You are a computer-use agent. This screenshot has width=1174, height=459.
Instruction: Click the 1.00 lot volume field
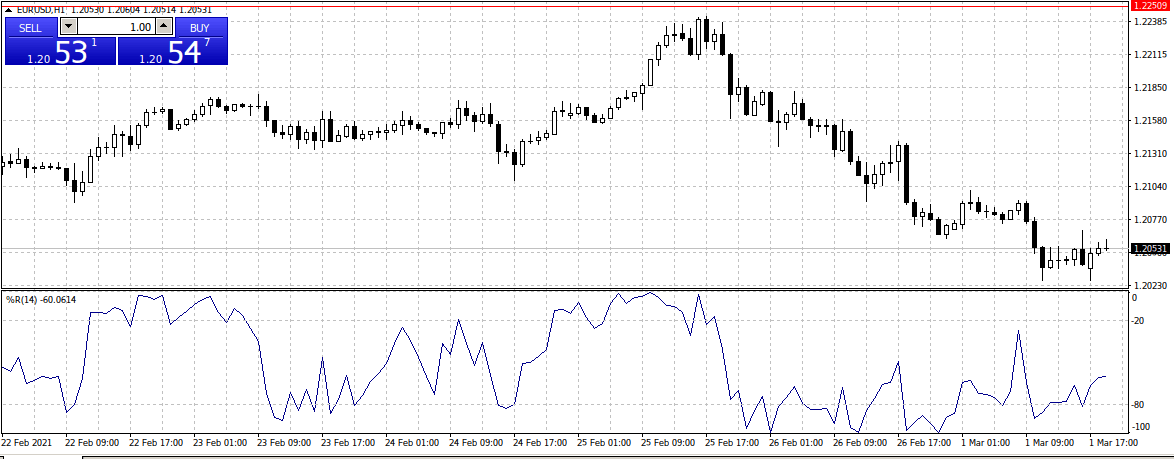tap(116, 27)
